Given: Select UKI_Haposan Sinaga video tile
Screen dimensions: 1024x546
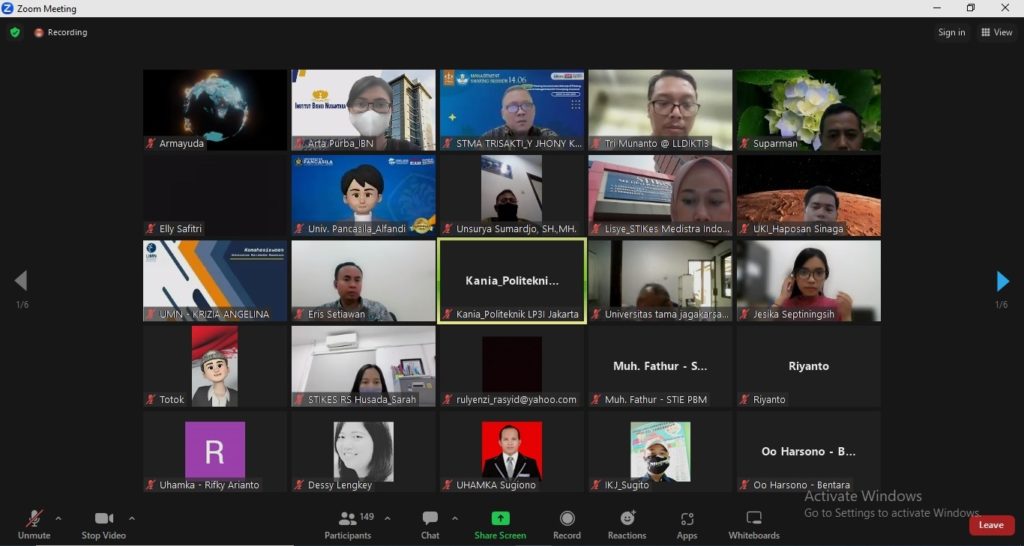Looking at the screenshot, I should 808,195.
